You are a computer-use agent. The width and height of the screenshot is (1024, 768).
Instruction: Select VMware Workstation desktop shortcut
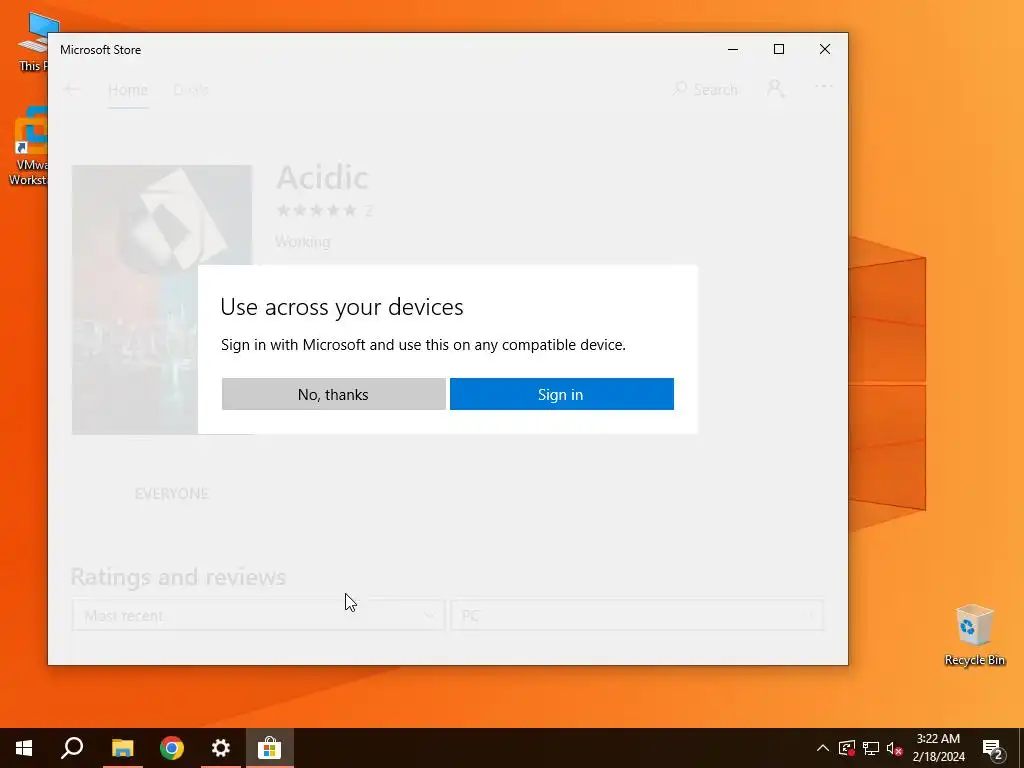(27, 147)
